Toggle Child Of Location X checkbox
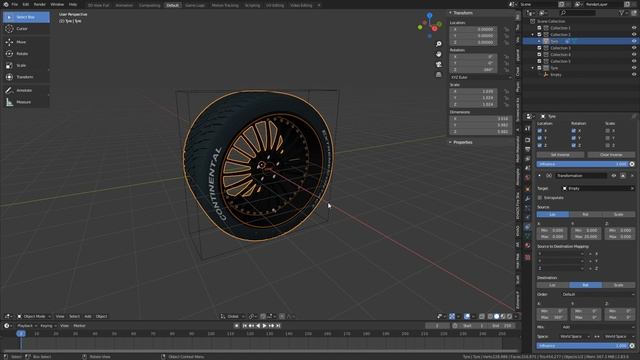This screenshot has height=360, width=640. (540, 131)
